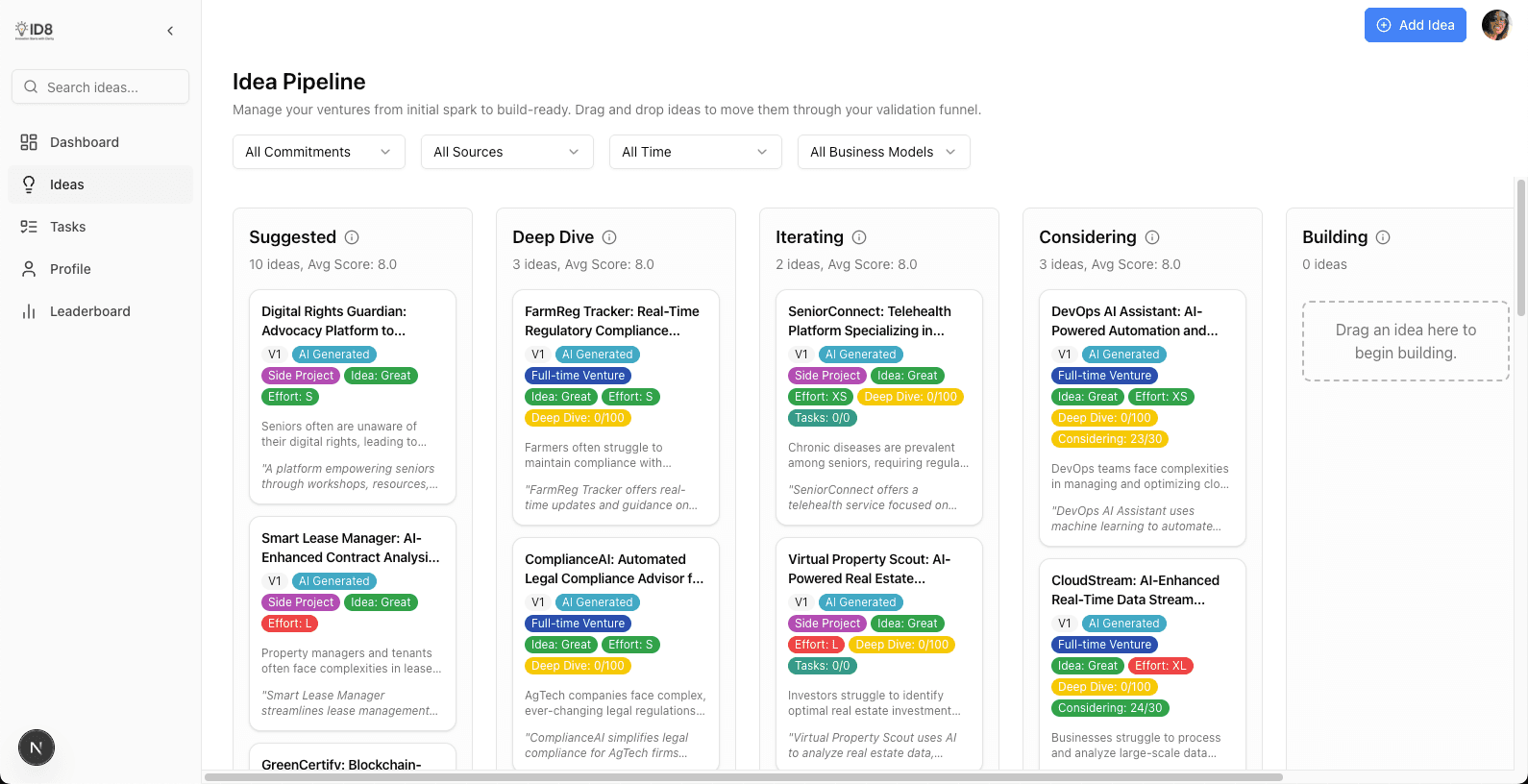Expand the All Time dropdown
This screenshot has height=784, width=1528.
[x=695, y=152]
